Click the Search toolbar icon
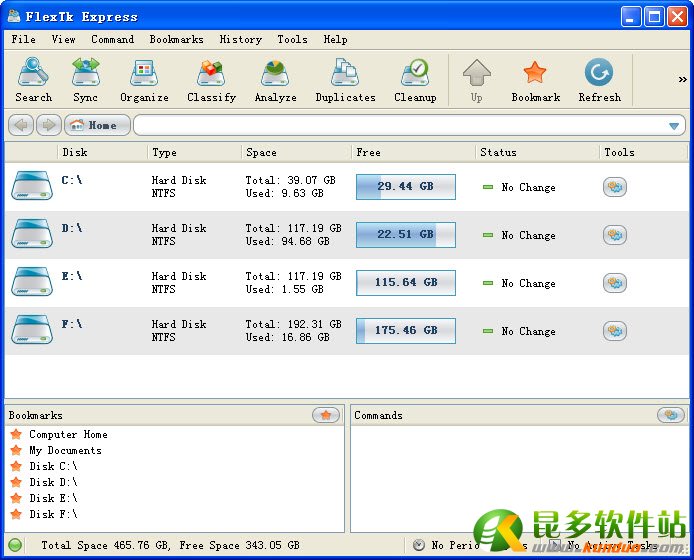This screenshot has height=560, width=694. click(x=33, y=79)
